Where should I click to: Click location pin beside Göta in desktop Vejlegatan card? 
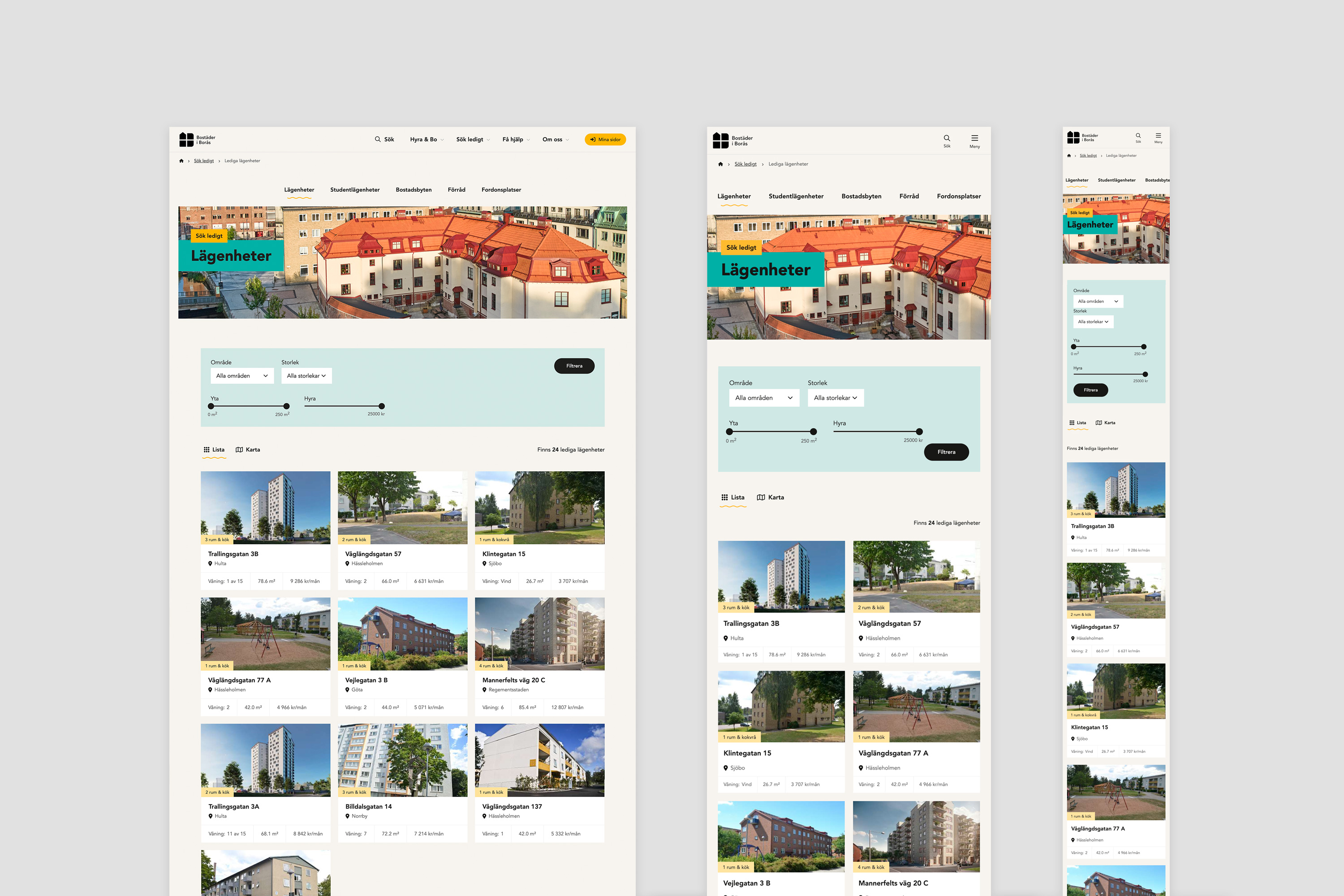click(348, 690)
